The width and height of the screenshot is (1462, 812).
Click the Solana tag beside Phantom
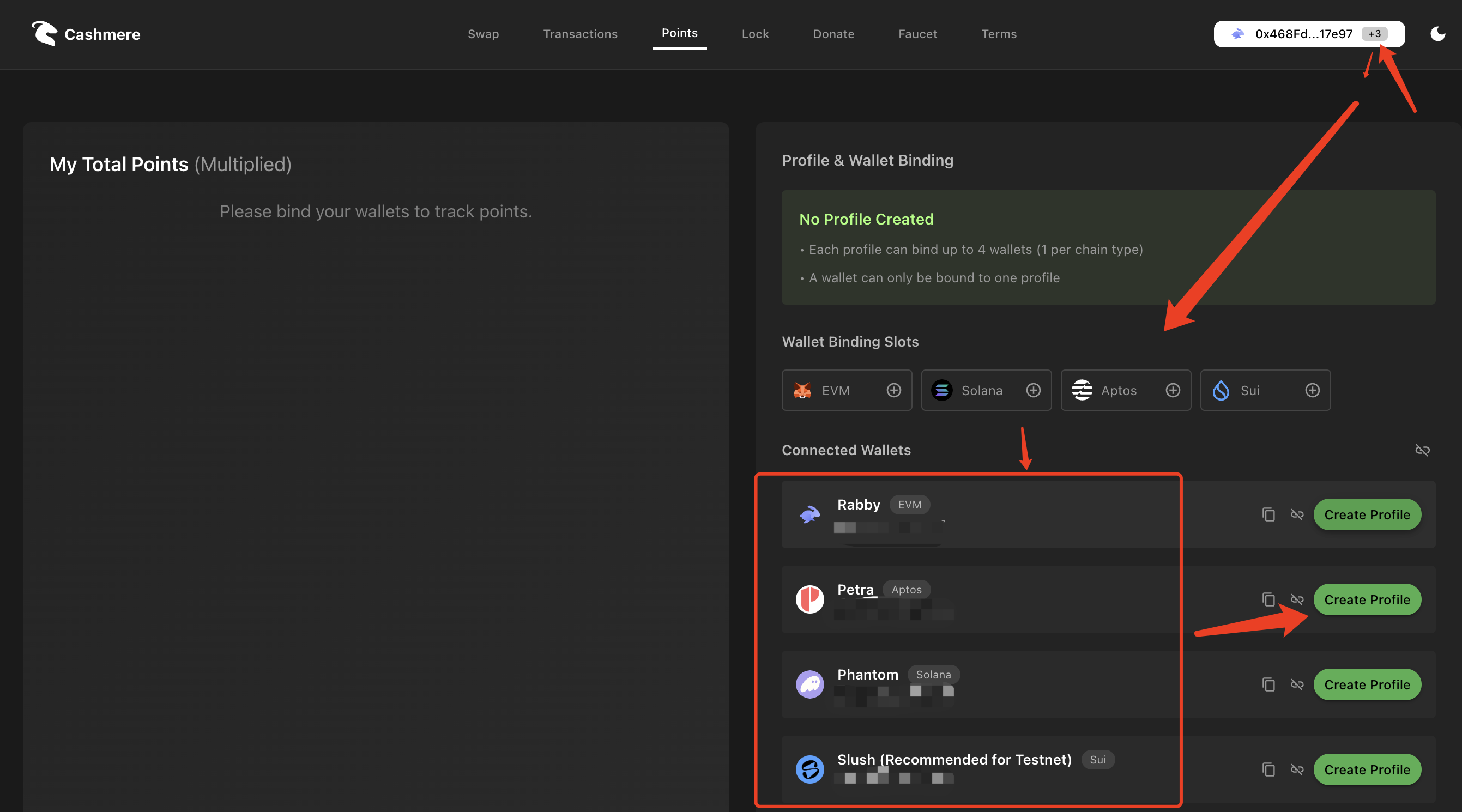[x=933, y=675]
